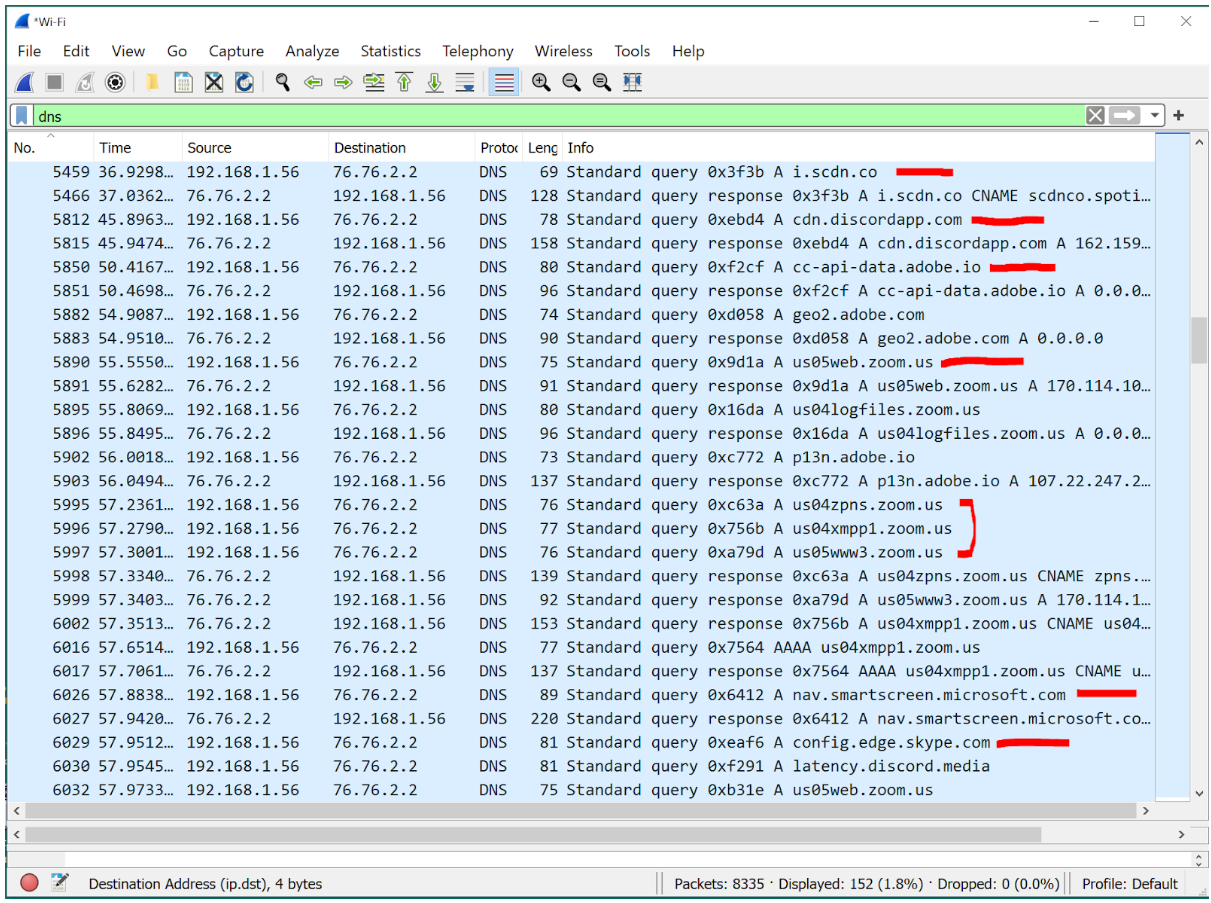
Task: Open the Analyze menu
Action: [312, 51]
